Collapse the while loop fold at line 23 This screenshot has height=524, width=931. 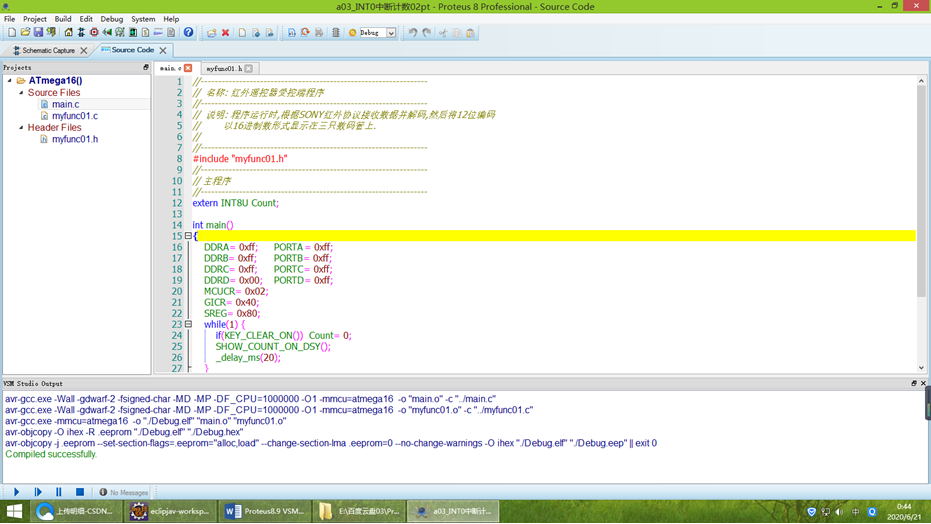click(188, 324)
